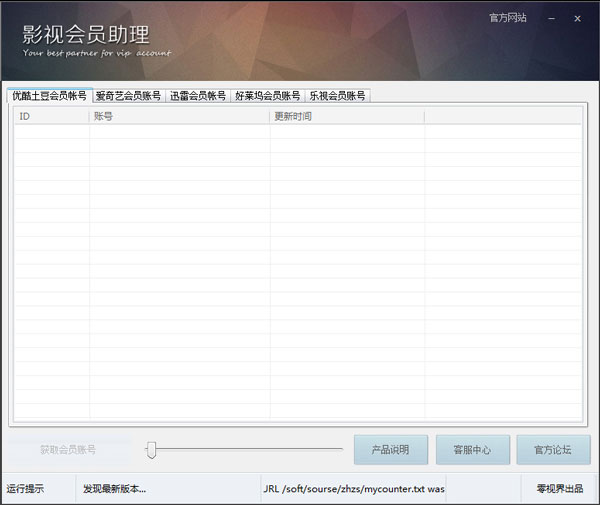Open 产品说明 product description
600x505 pixels.
391,450
